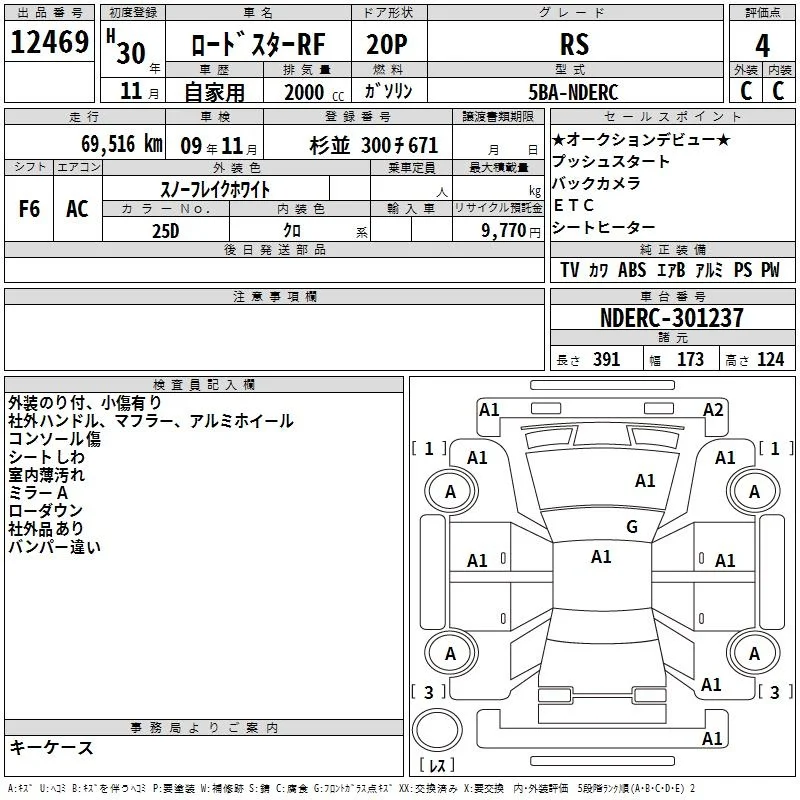
Task: Select the car name ロードスターRF
Action: pos(258,44)
